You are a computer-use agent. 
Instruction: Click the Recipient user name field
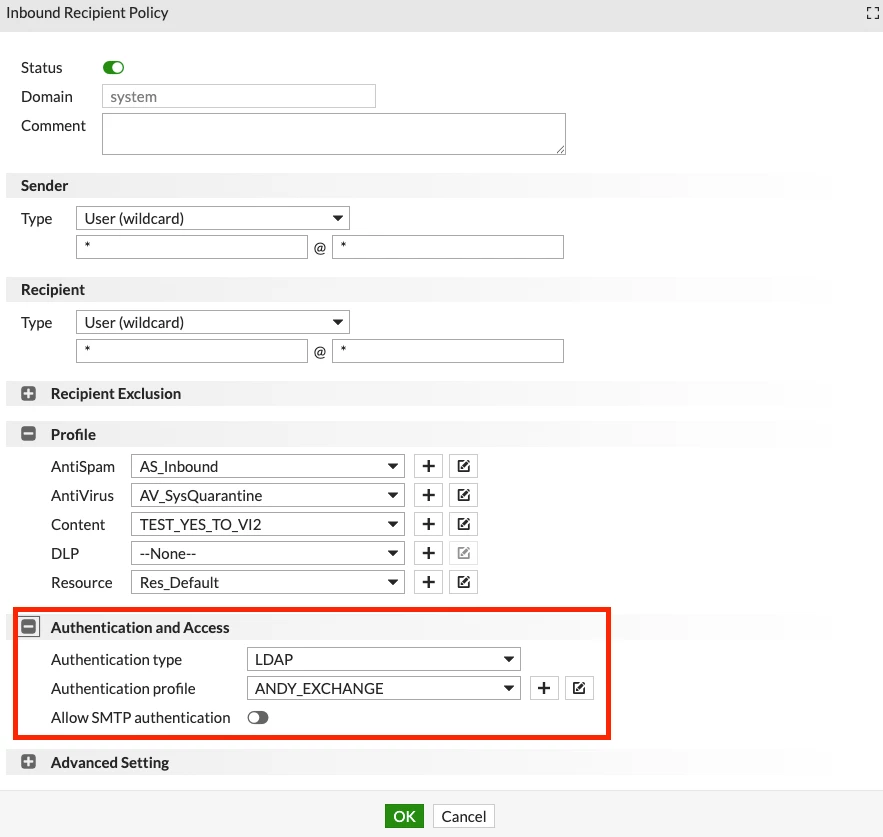[x=192, y=351]
